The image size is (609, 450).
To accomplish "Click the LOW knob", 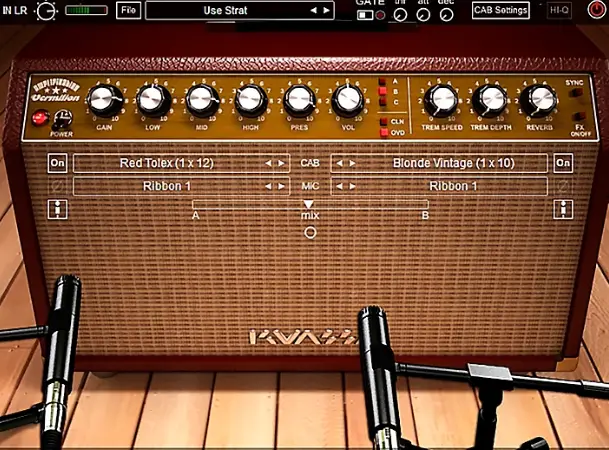I will (x=153, y=101).
